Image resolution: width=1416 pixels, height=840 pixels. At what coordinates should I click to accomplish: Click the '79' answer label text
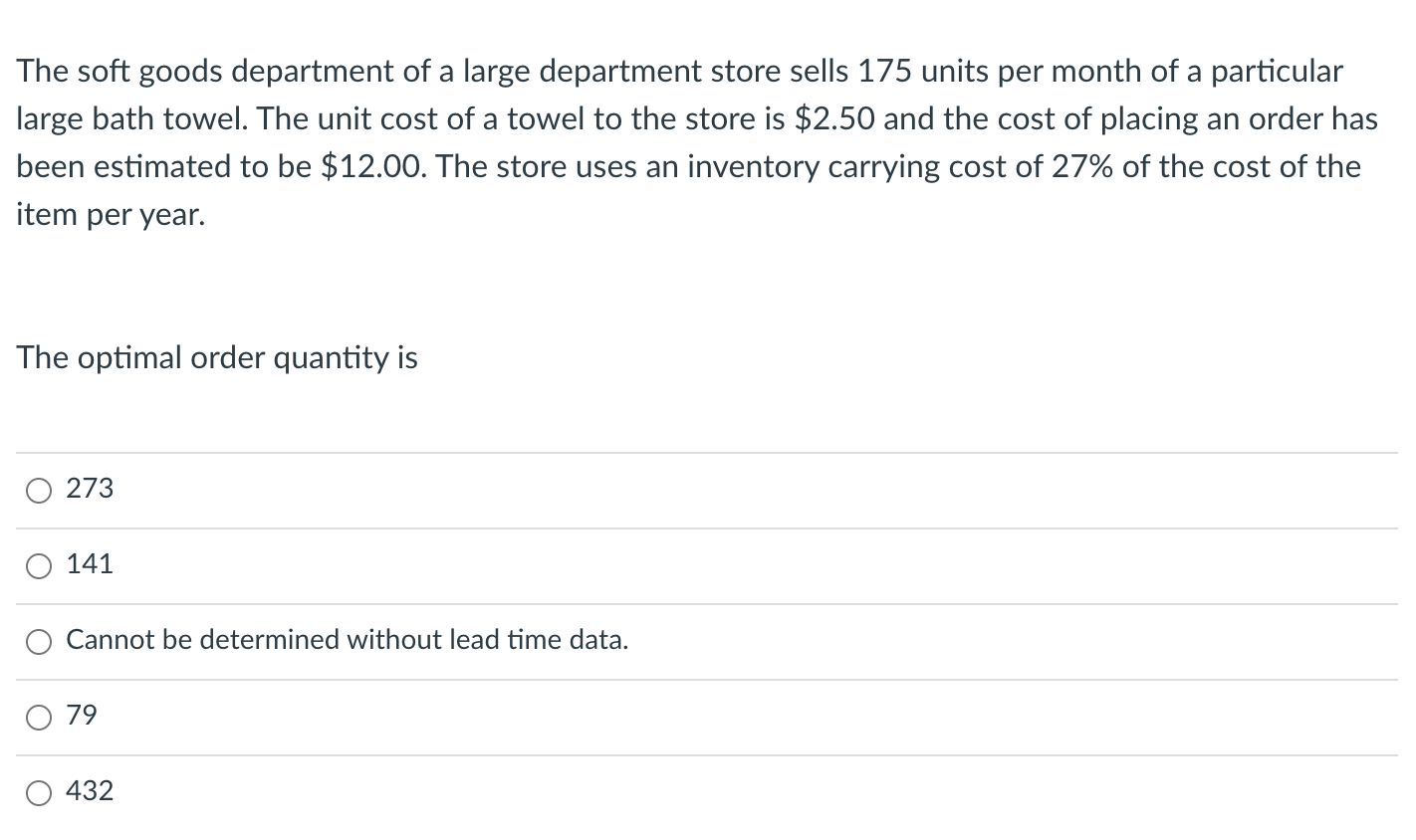[82, 716]
